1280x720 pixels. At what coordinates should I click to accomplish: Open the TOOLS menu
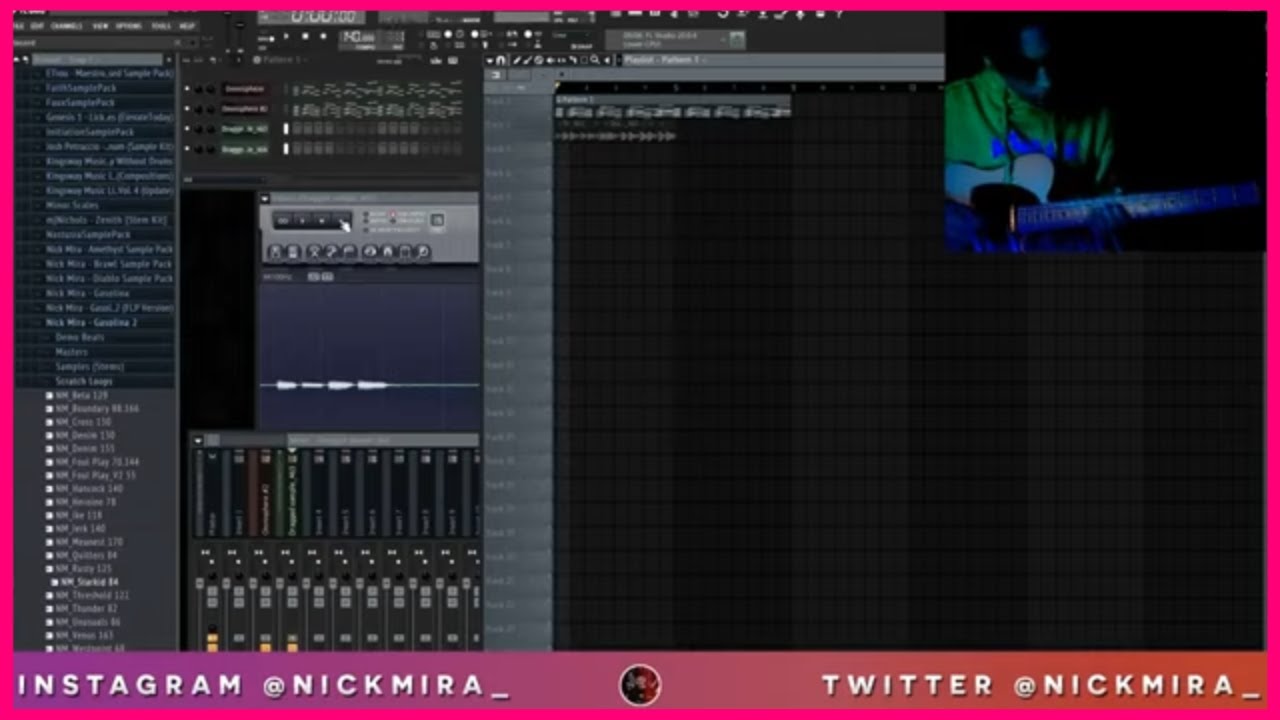(161, 26)
